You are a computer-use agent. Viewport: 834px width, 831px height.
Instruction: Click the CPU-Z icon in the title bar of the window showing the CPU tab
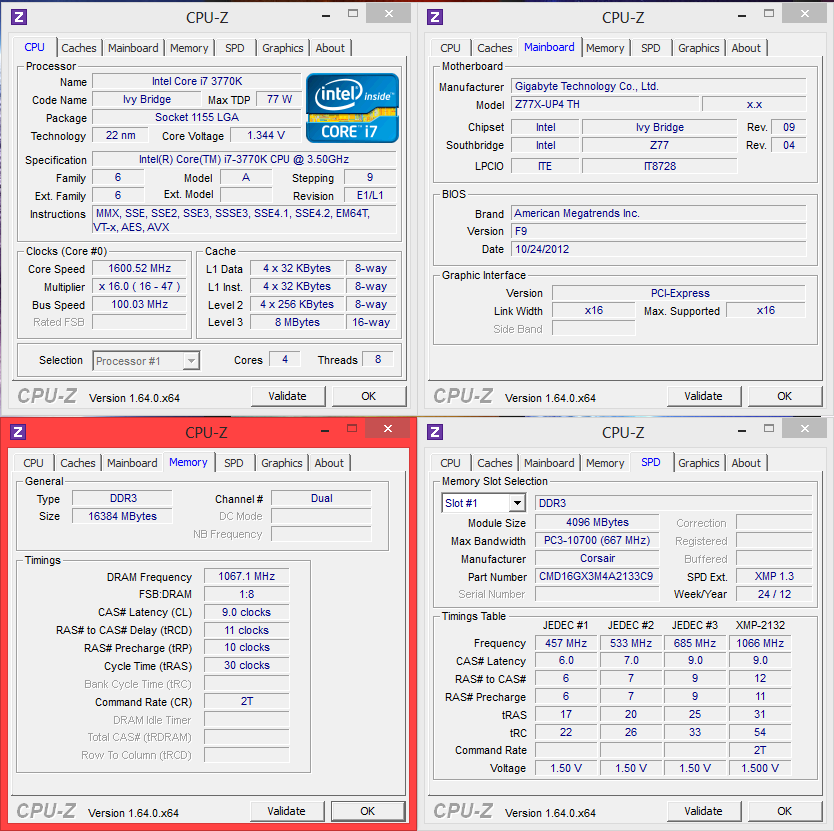point(18,17)
